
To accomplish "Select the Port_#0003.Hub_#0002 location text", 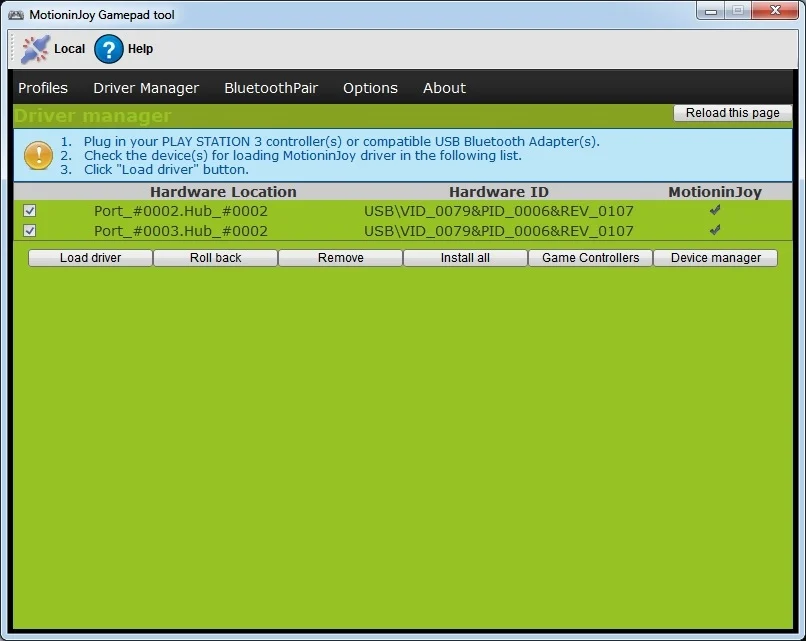I will tap(180, 231).
